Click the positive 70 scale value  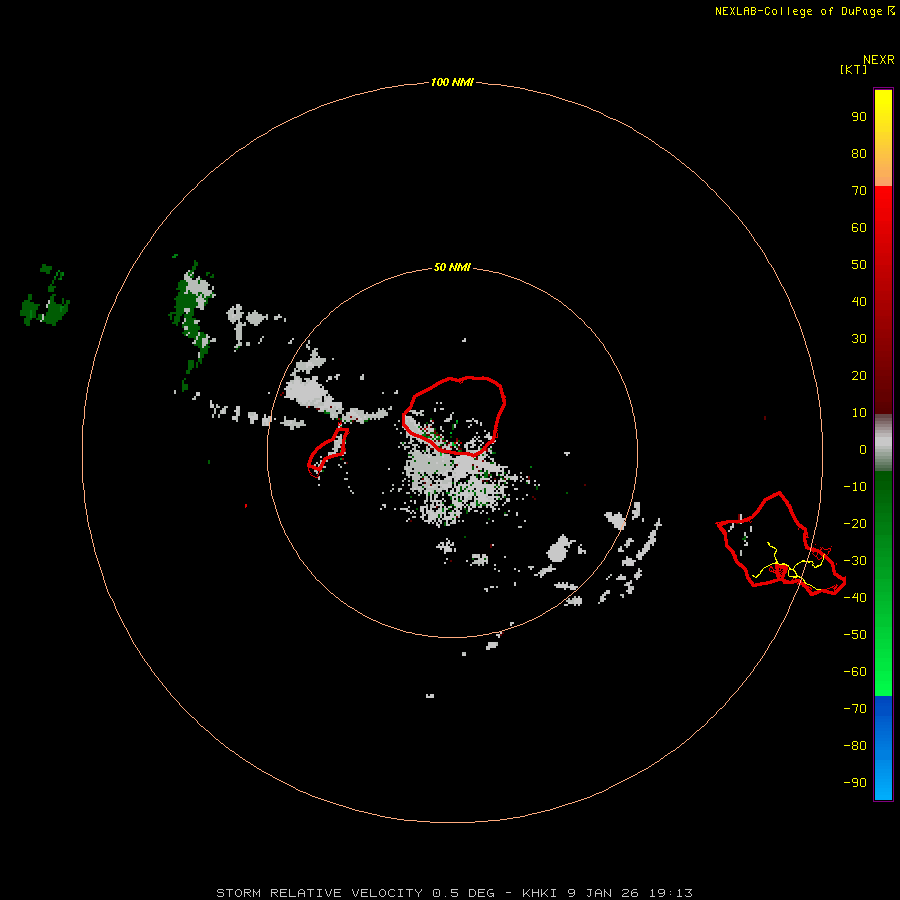click(x=859, y=191)
